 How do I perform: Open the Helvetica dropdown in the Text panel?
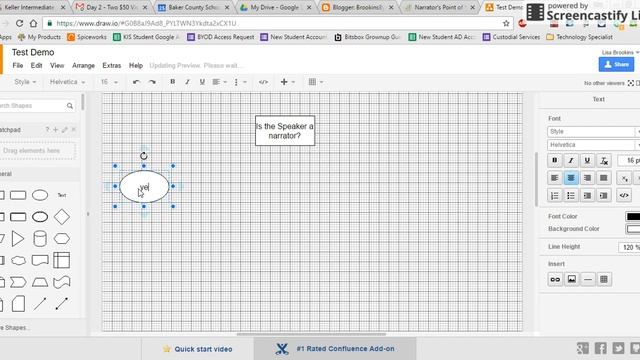click(x=593, y=145)
